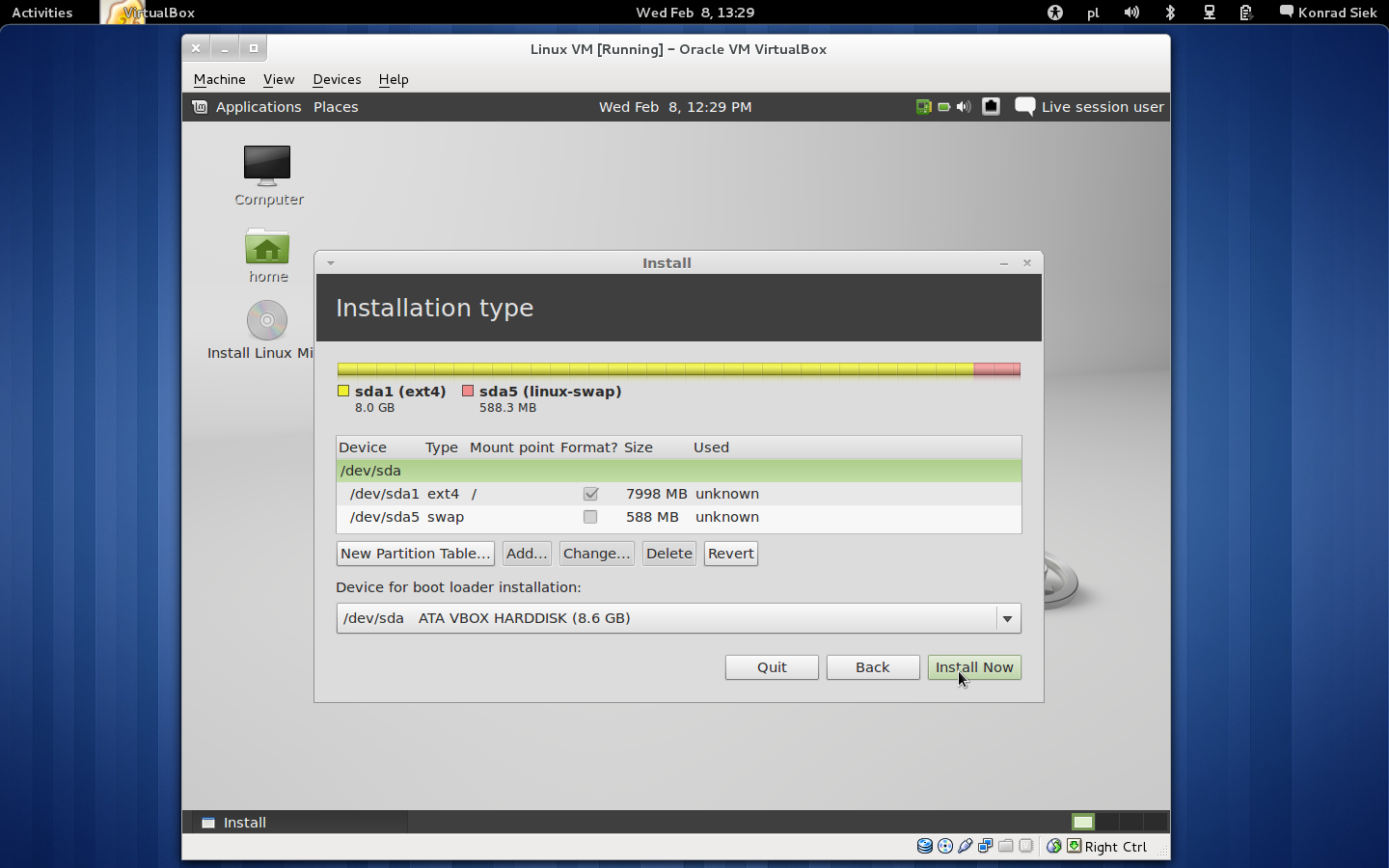Click the Back button
Screen dimensions: 1389x868
[x=873, y=667]
